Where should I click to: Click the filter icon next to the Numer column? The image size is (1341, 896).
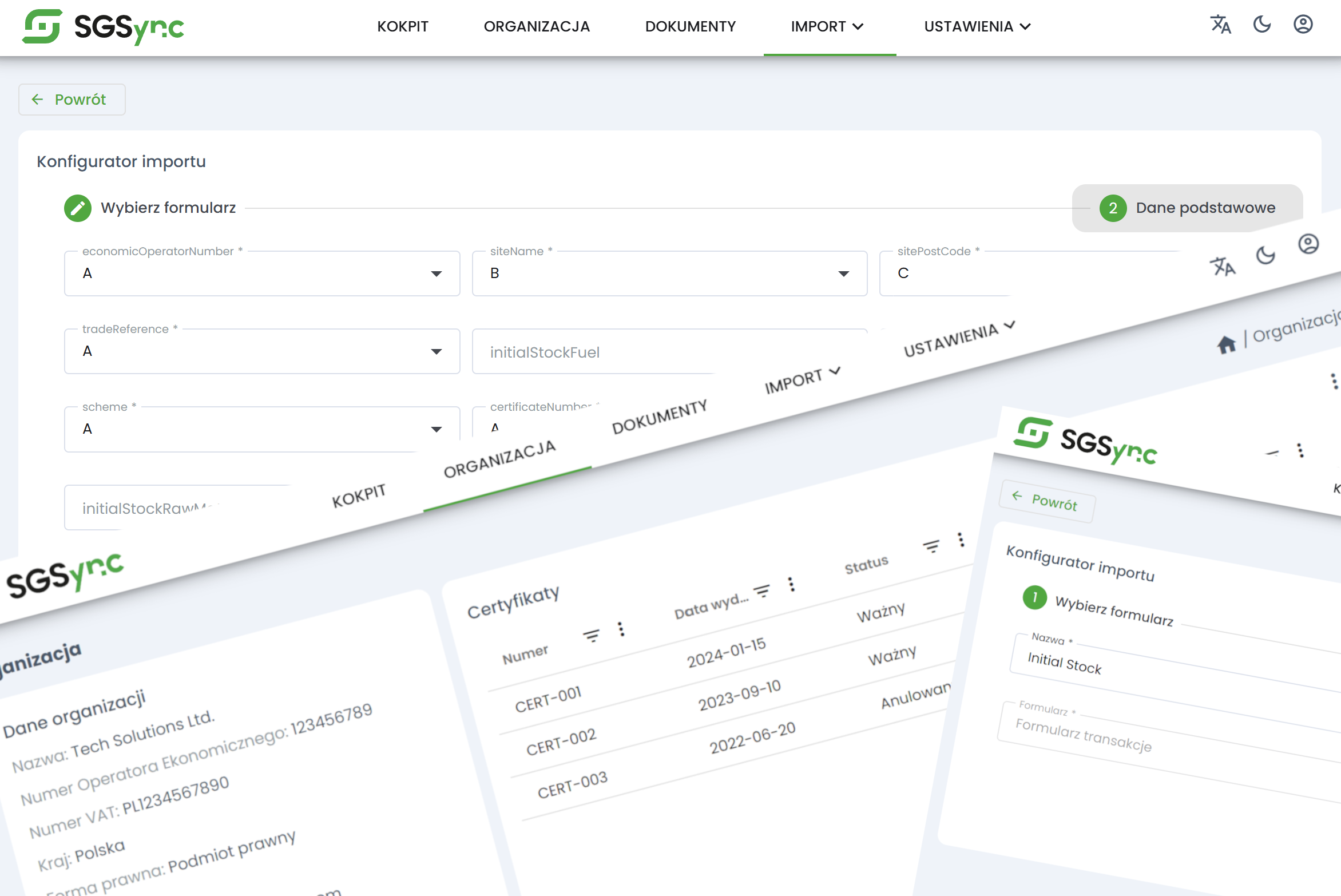[x=591, y=635]
